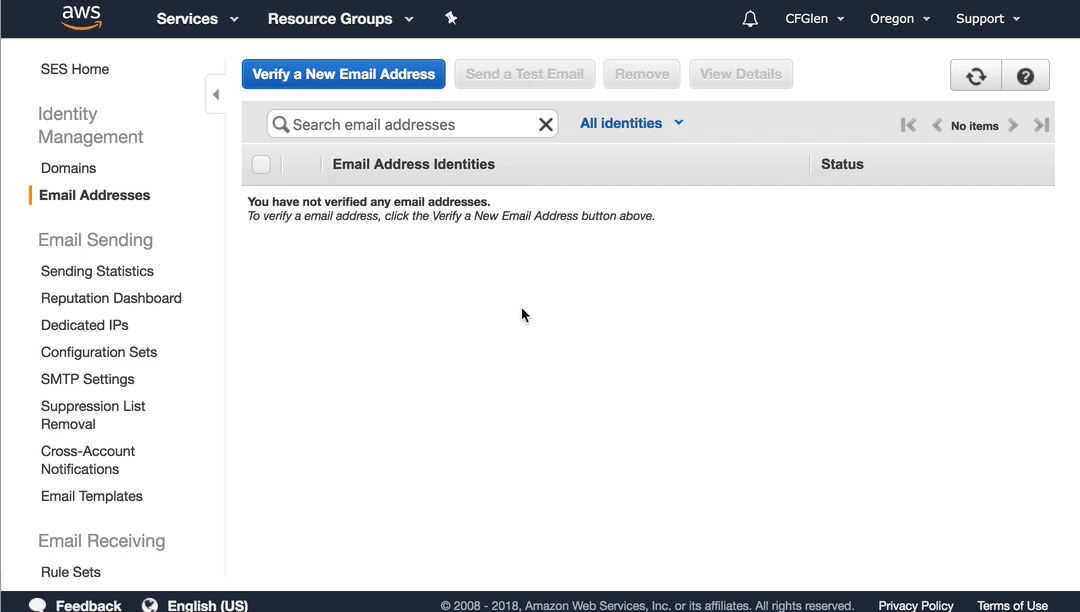Go to SES Home
The width and height of the screenshot is (1080, 612).
(74, 69)
